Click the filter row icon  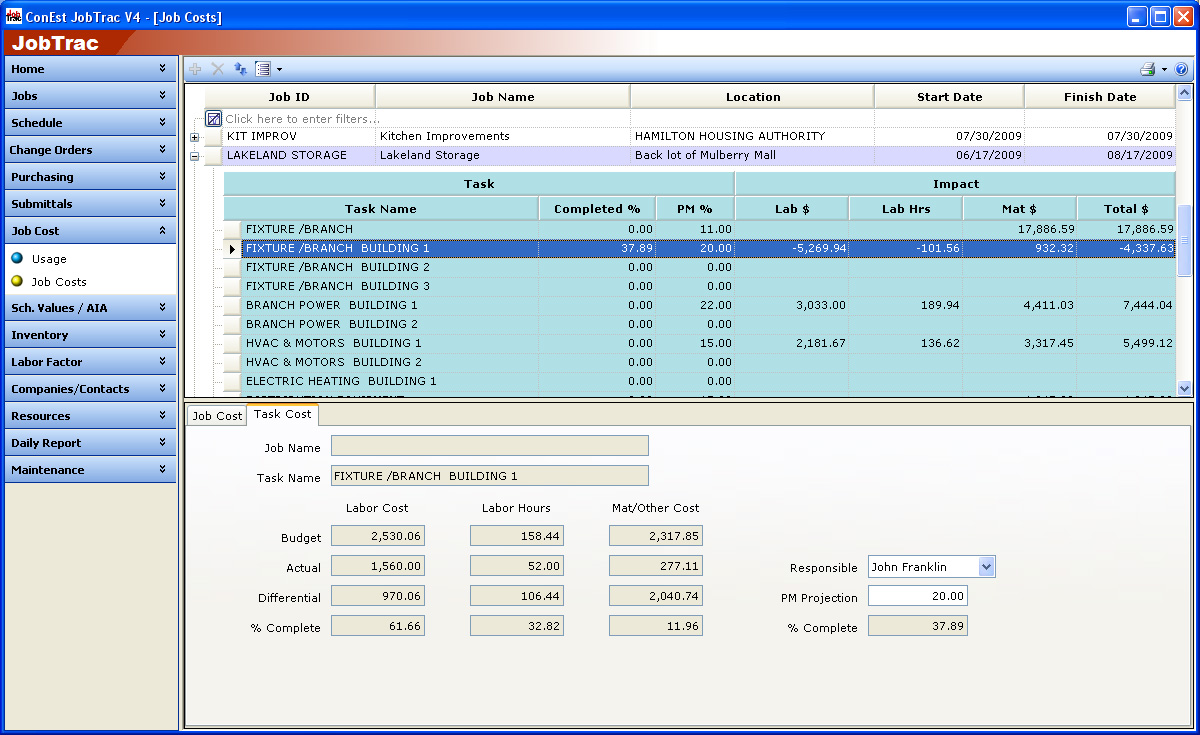pos(213,118)
